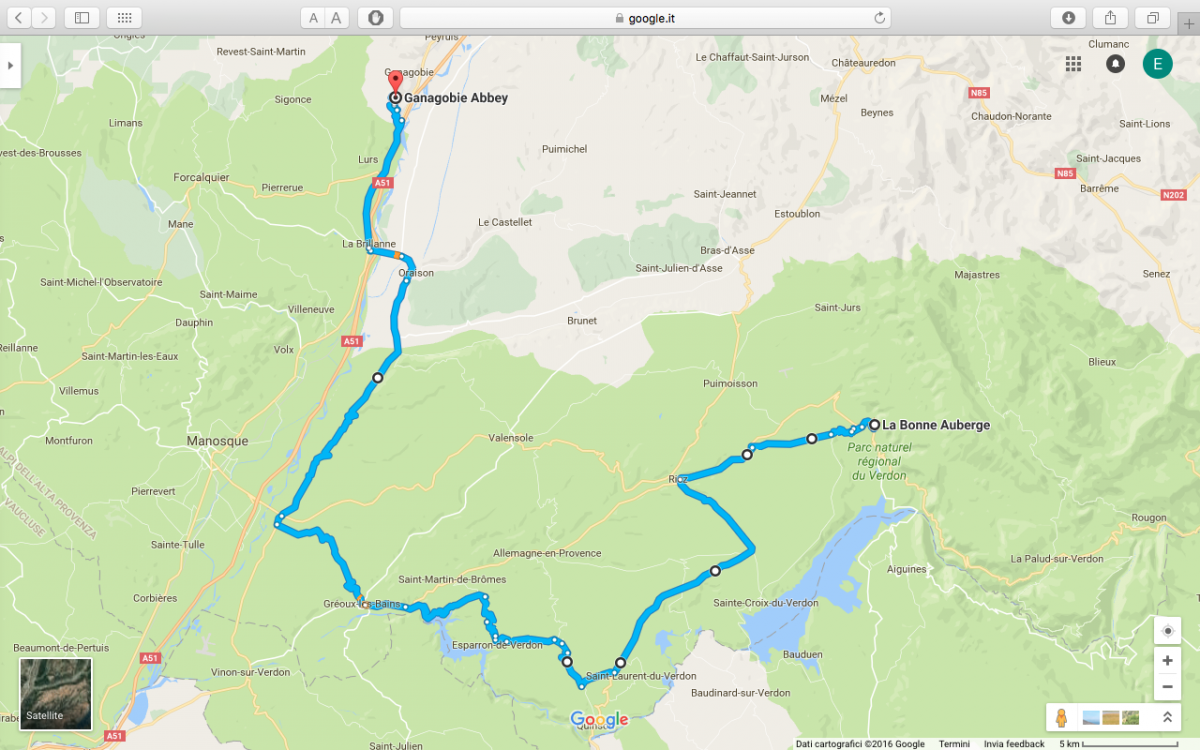The width and height of the screenshot is (1200, 750).
Task: Increase text size with larger A
Action: (337, 18)
